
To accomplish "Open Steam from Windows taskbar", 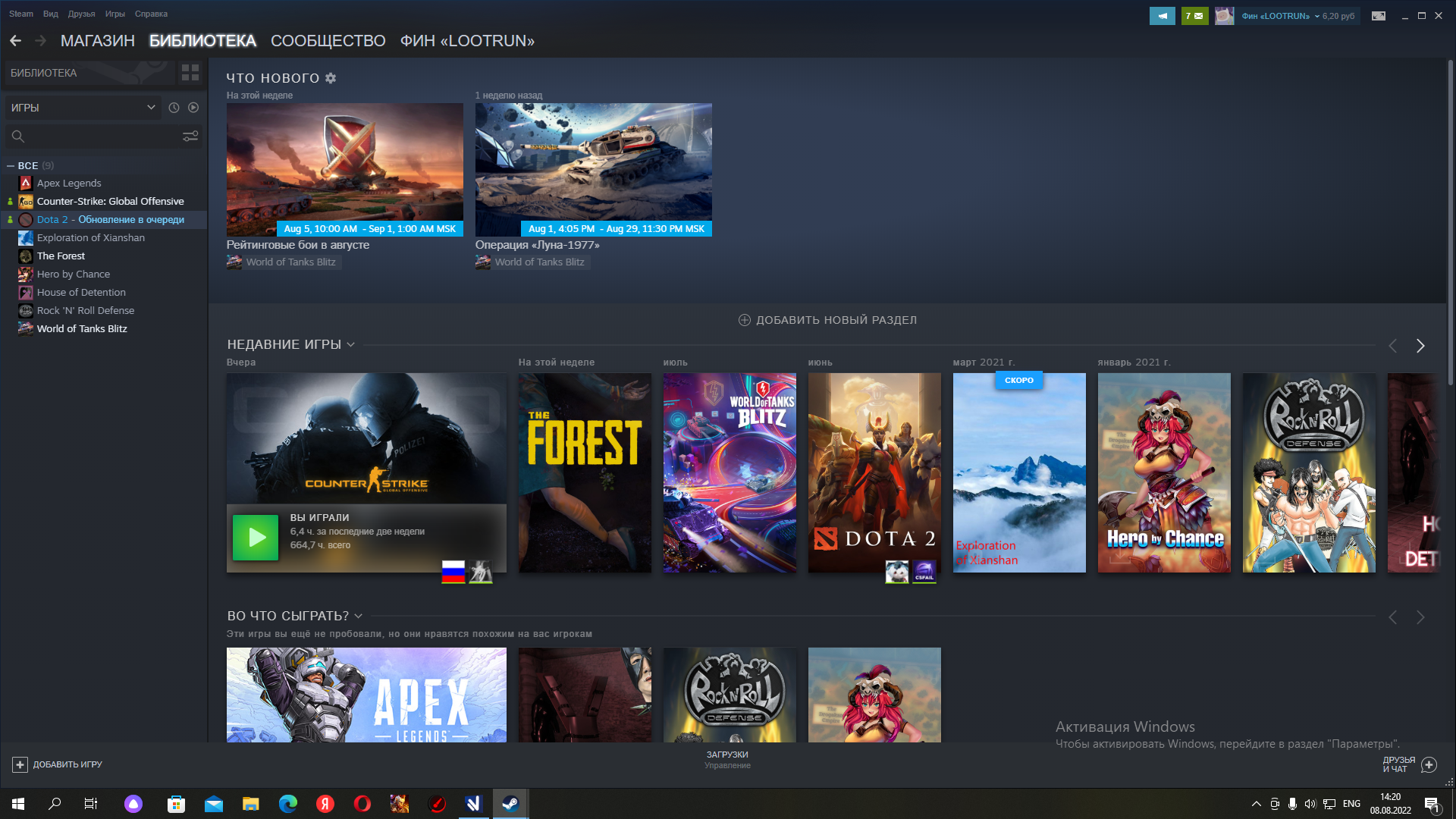I will tap(510, 804).
